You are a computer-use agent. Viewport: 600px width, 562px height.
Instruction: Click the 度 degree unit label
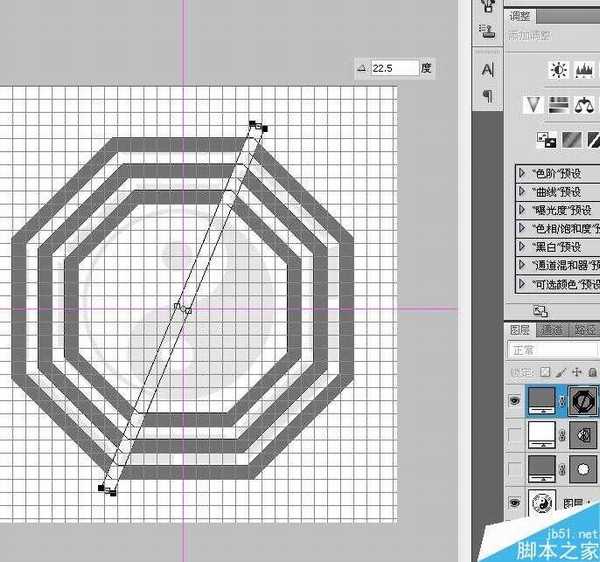click(426, 68)
